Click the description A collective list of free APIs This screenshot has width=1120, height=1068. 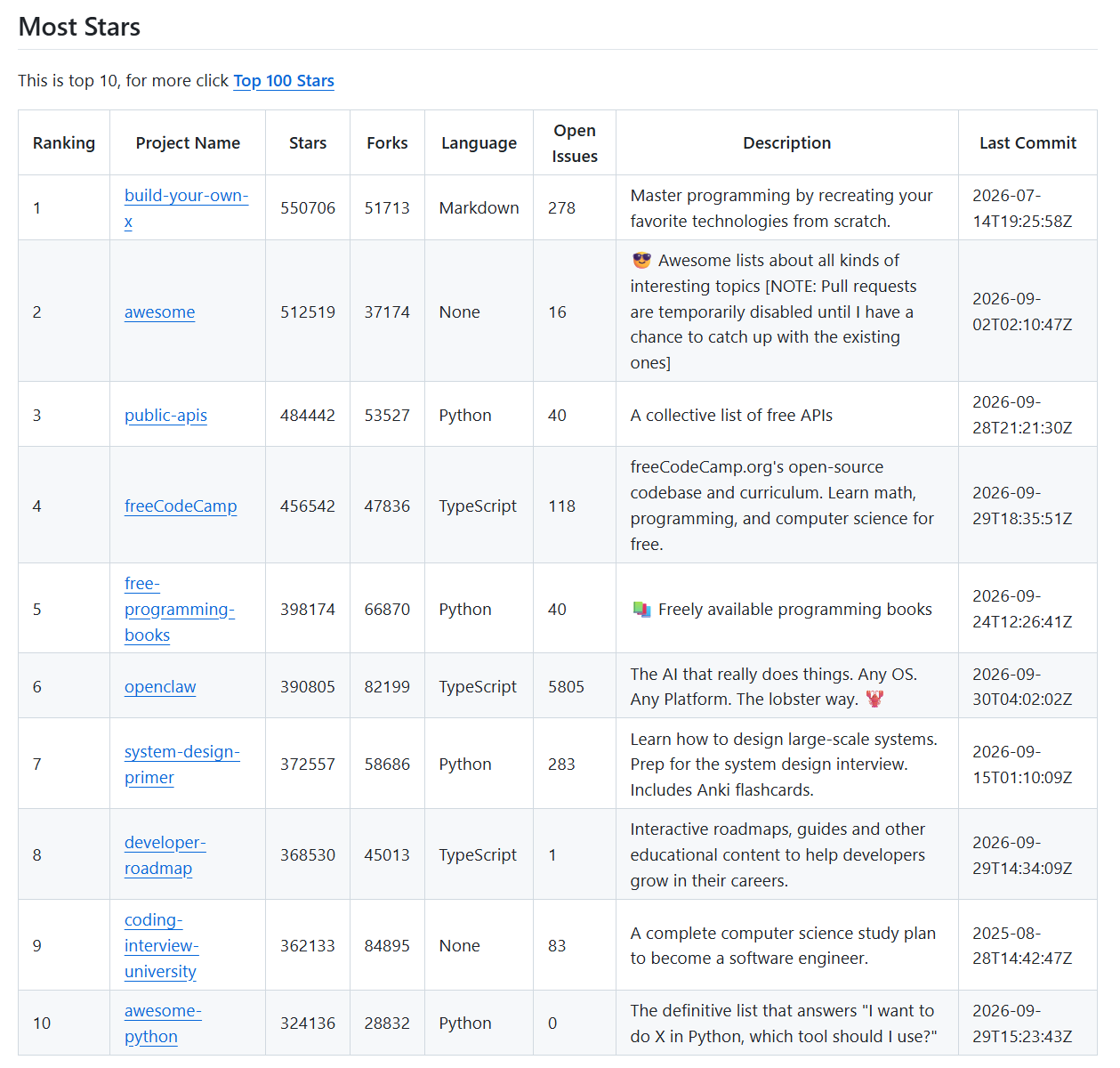coord(731,416)
